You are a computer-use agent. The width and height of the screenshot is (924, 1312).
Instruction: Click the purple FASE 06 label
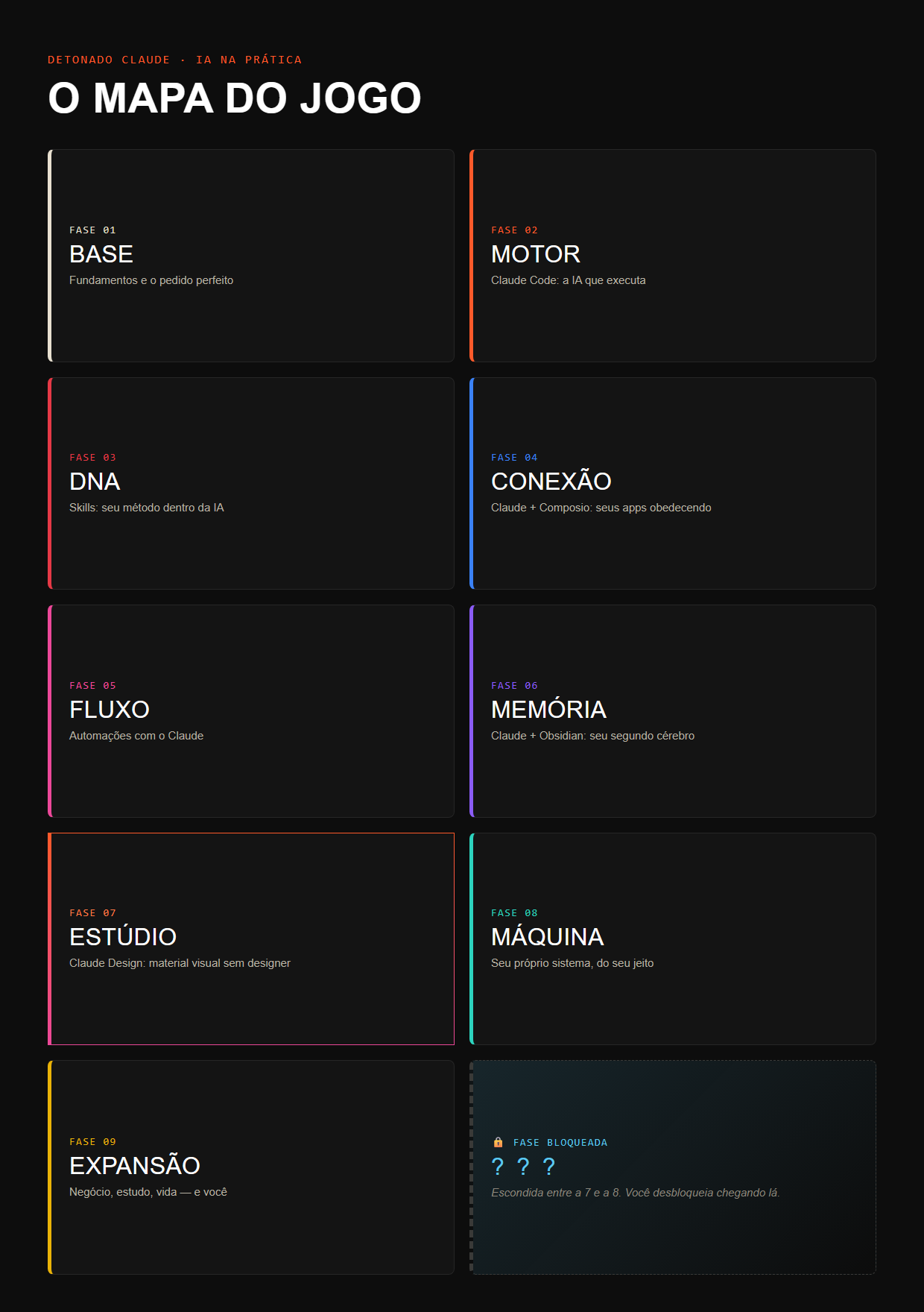(514, 686)
